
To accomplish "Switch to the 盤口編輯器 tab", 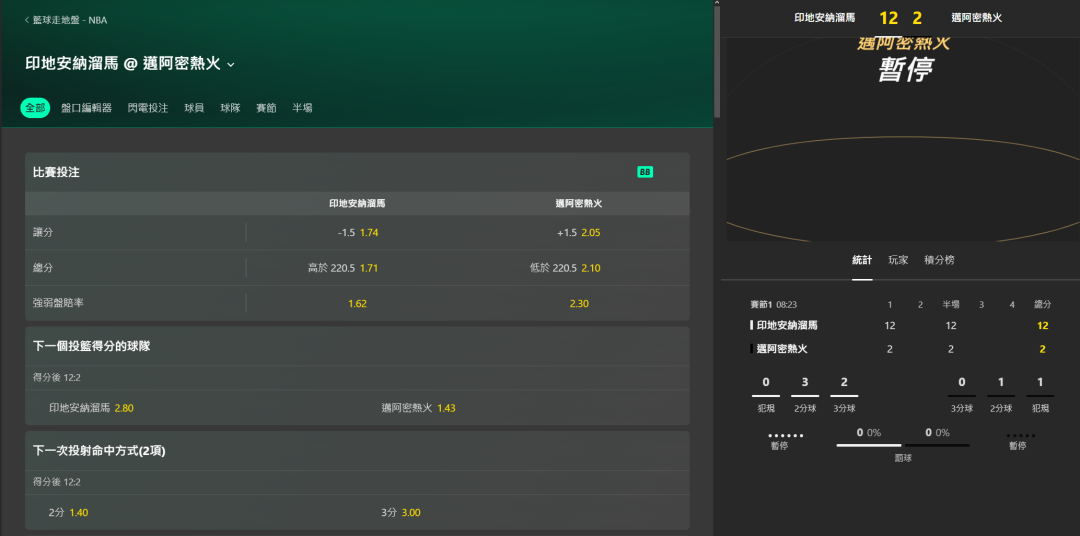I will [86, 108].
